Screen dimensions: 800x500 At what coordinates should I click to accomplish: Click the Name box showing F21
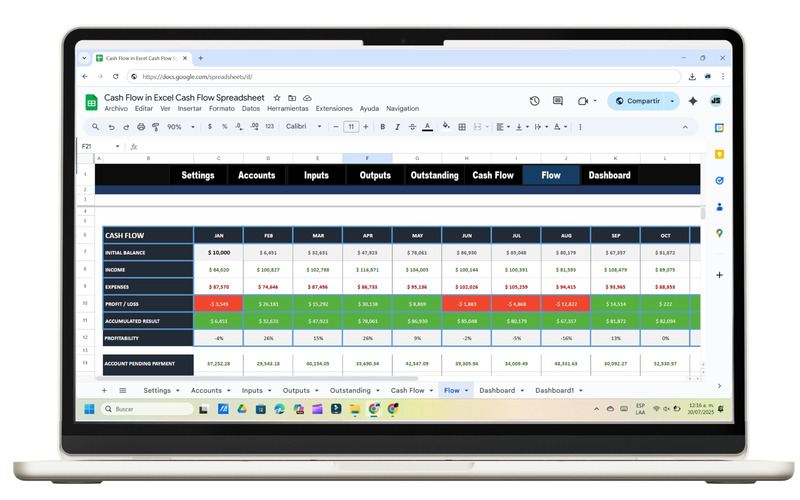(x=99, y=146)
